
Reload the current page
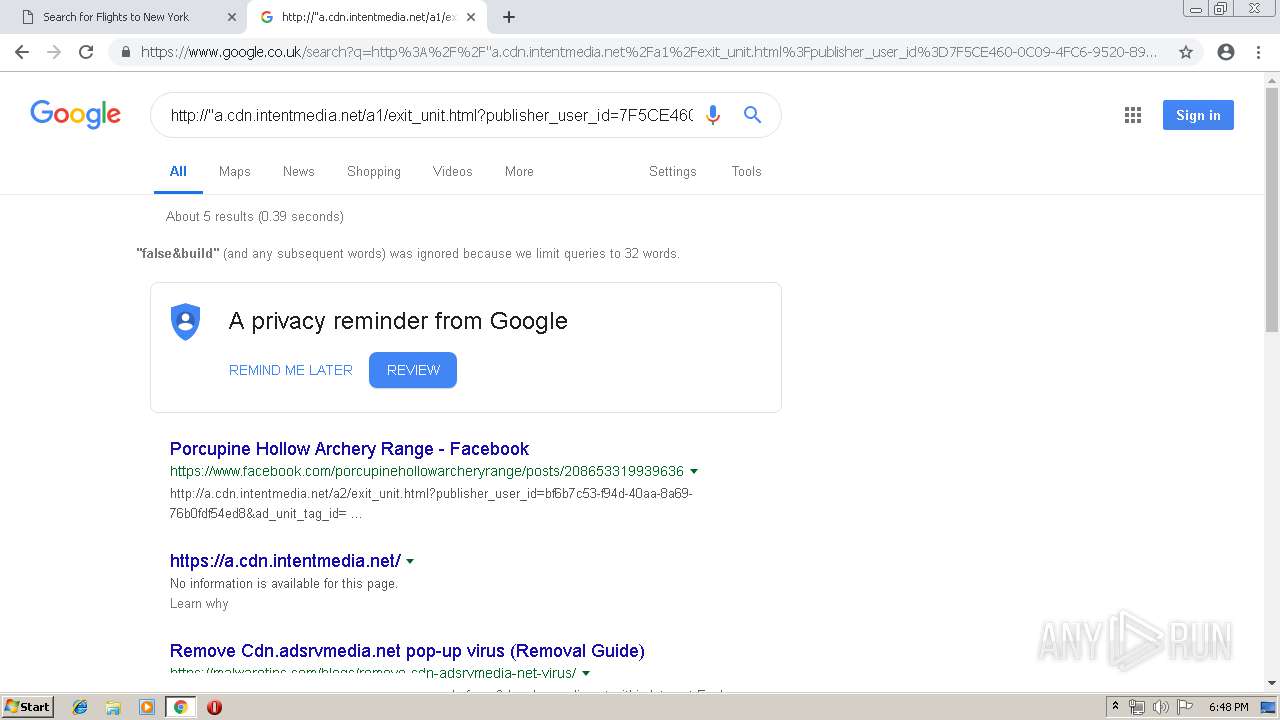tap(86, 52)
